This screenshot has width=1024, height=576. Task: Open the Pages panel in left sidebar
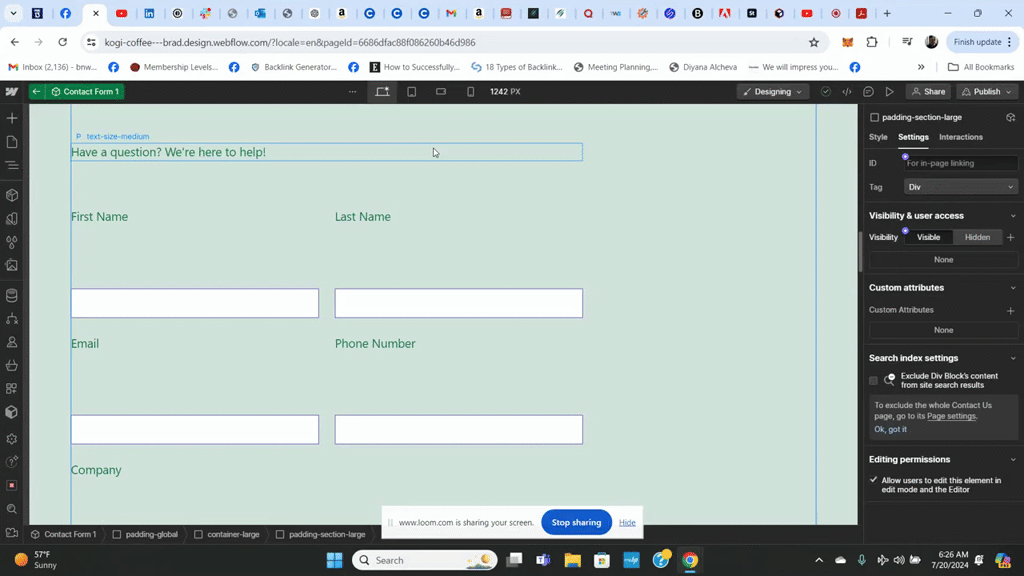tap(12, 142)
